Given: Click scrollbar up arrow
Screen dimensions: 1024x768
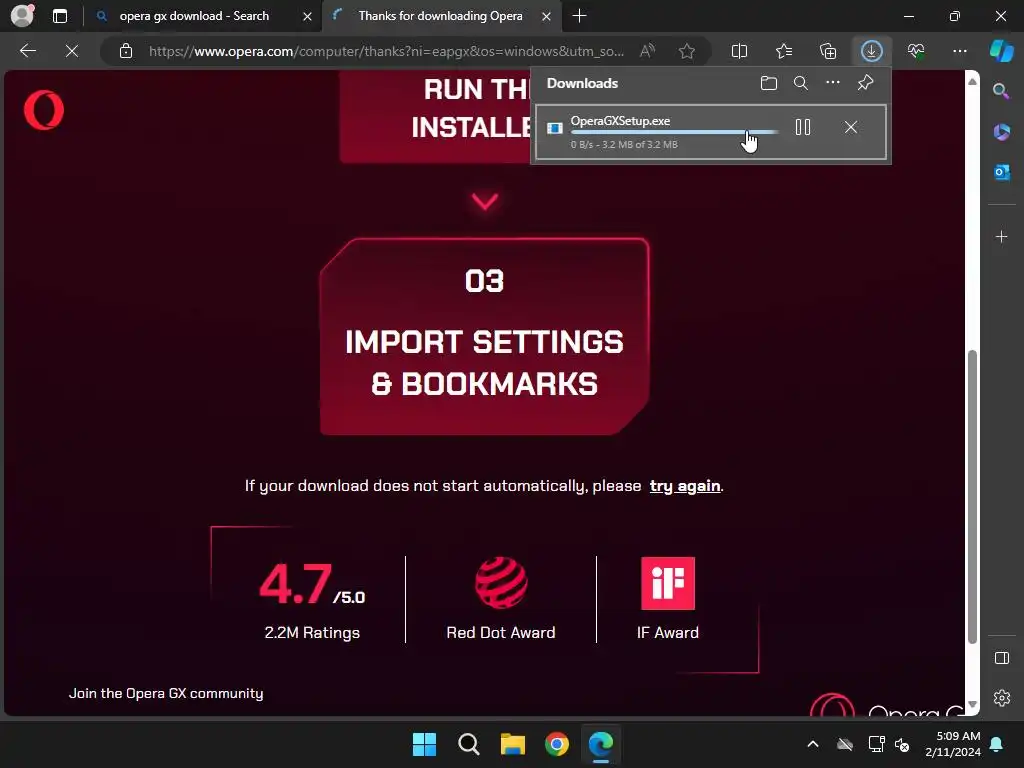Looking at the screenshot, I should [x=972, y=81].
